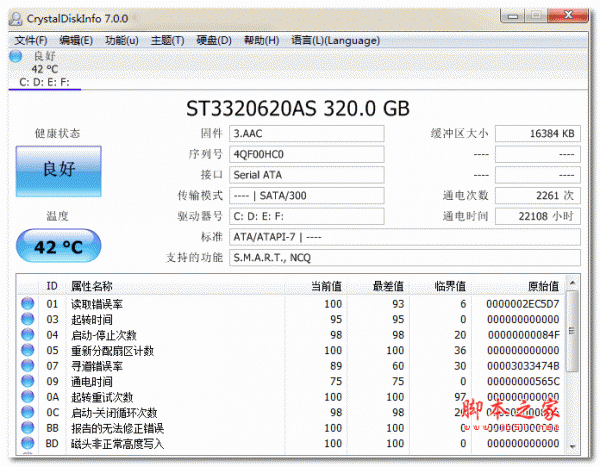This screenshot has height=467, width=600.
Task: Click the 42 °C temperature button
Action: click(59, 246)
